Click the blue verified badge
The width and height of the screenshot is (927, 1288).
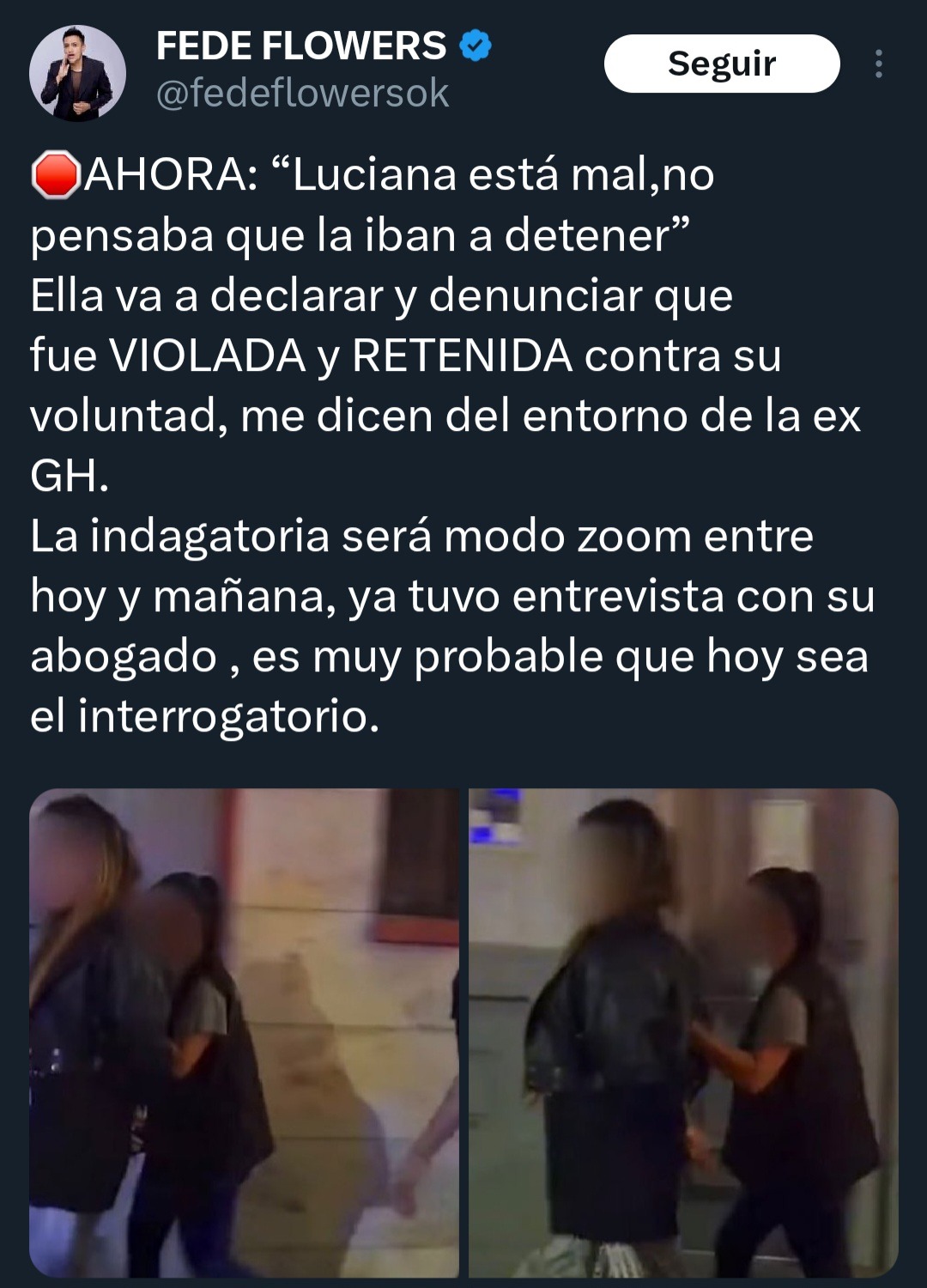(476, 46)
